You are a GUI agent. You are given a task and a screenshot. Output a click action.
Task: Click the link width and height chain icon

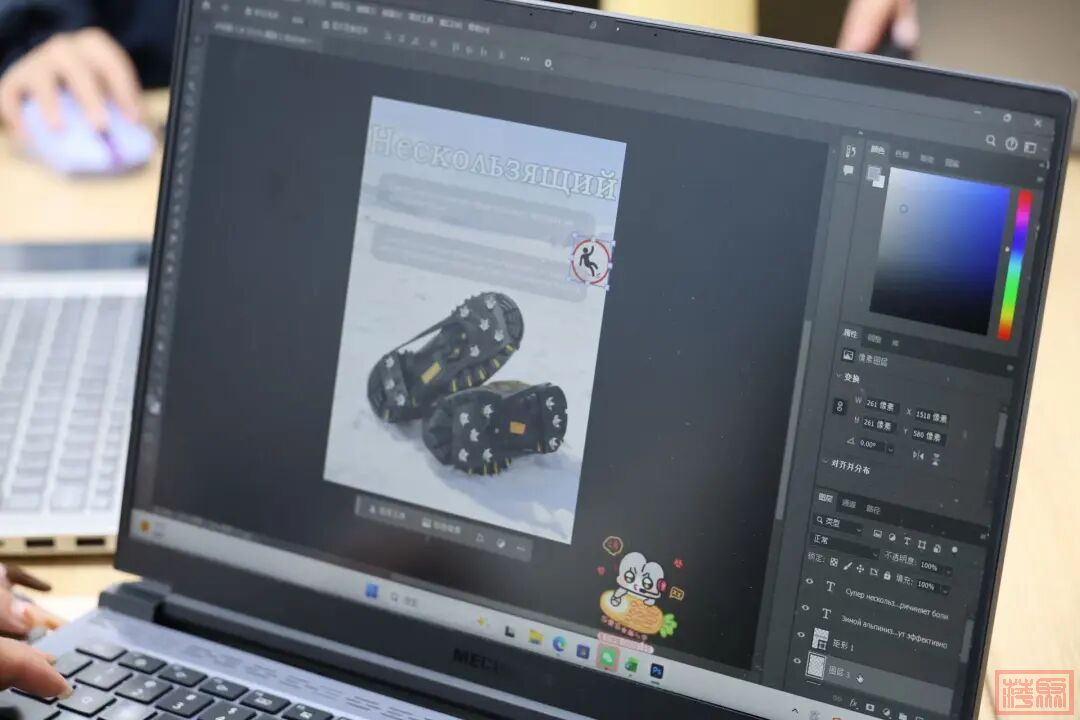841,407
